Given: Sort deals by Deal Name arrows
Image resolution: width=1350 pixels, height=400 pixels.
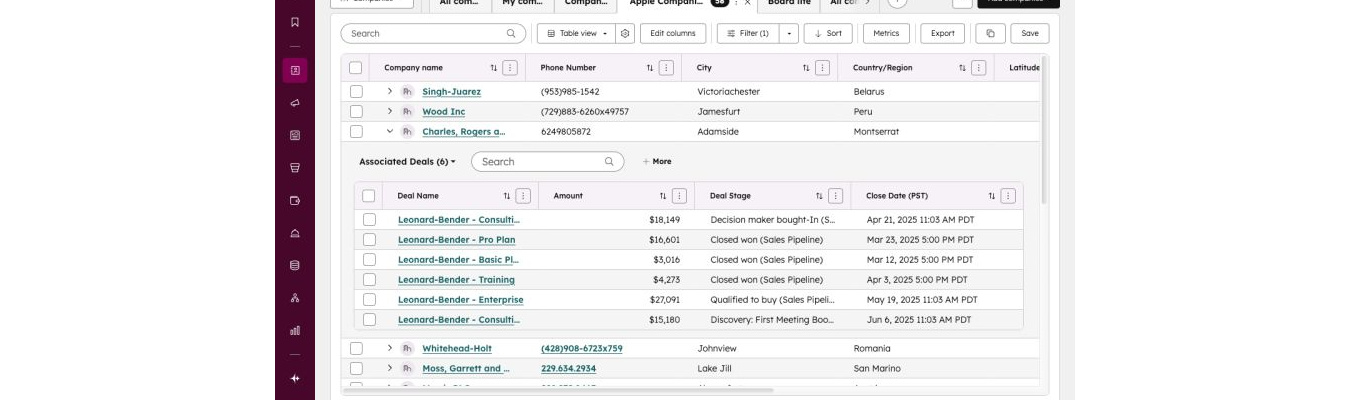Looking at the screenshot, I should [x=507, y=196].
